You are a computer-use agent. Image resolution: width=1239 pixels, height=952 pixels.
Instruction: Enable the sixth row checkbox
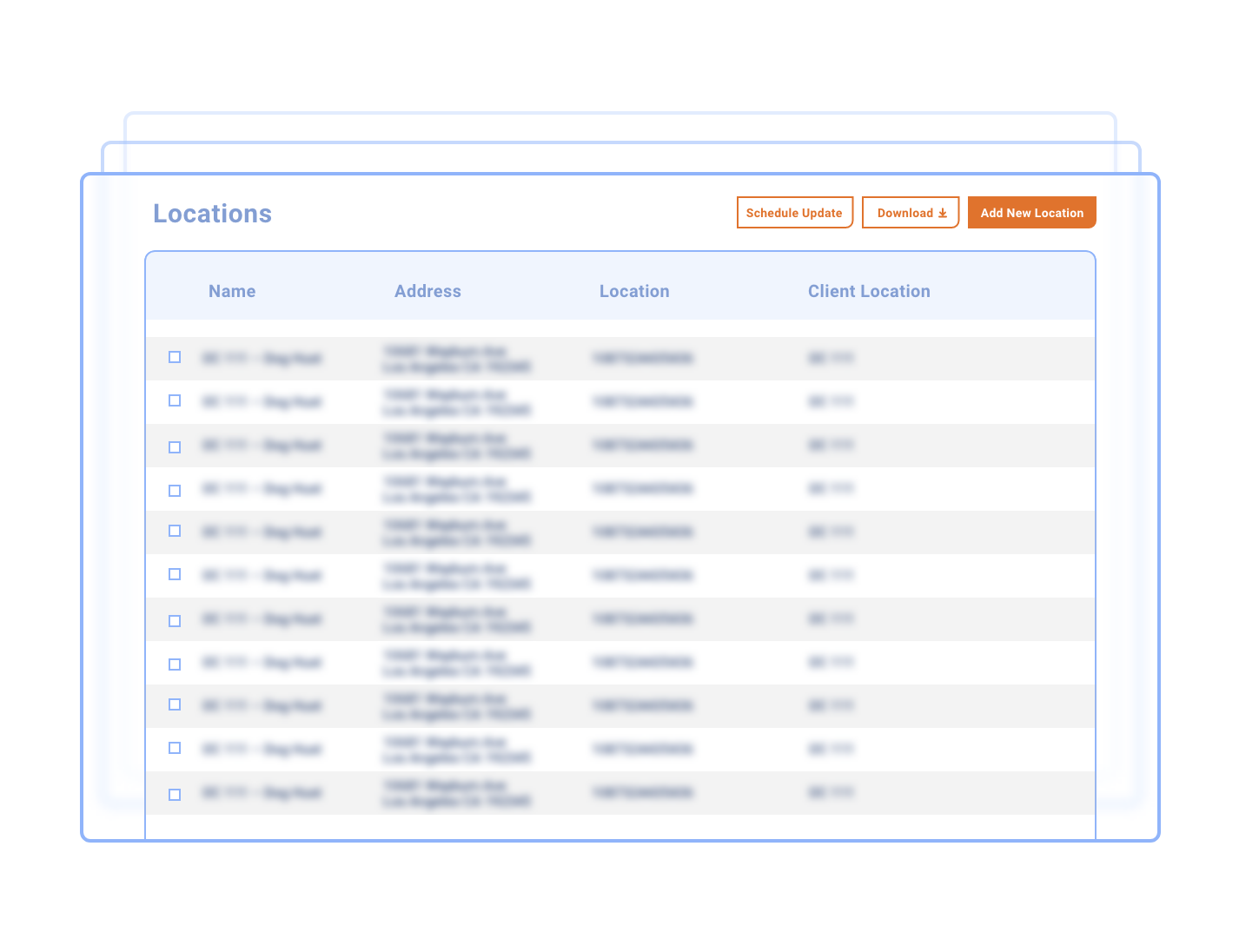[x=175, y=574]
